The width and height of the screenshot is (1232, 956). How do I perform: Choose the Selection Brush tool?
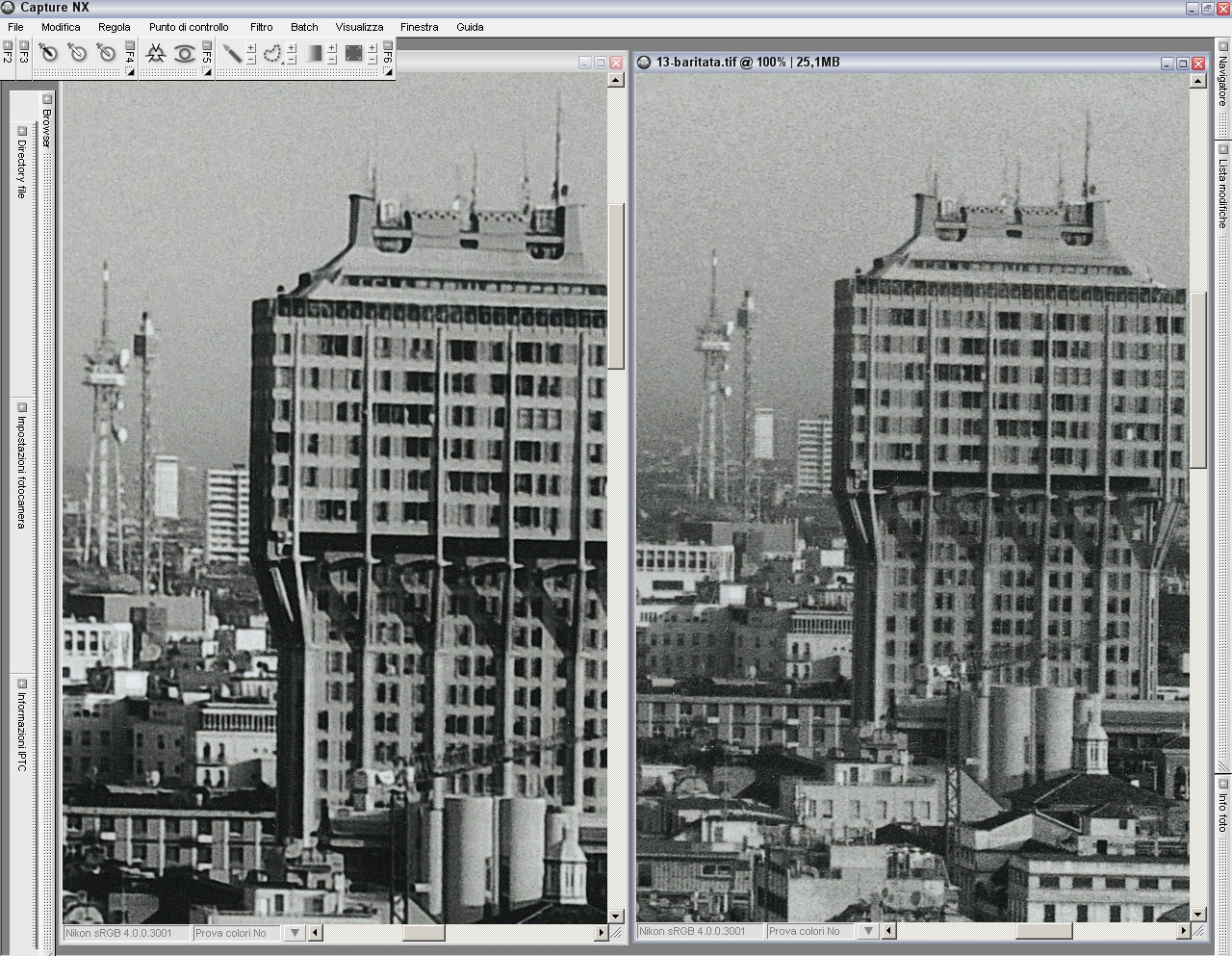point(232,54)
